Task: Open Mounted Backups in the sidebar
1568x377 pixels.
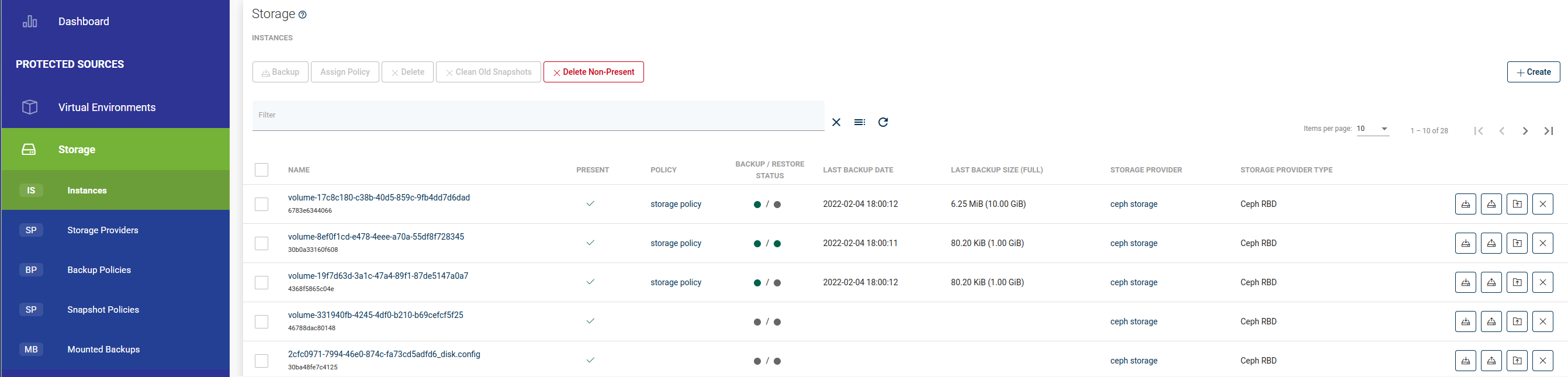Action: (x=103, y=350)
